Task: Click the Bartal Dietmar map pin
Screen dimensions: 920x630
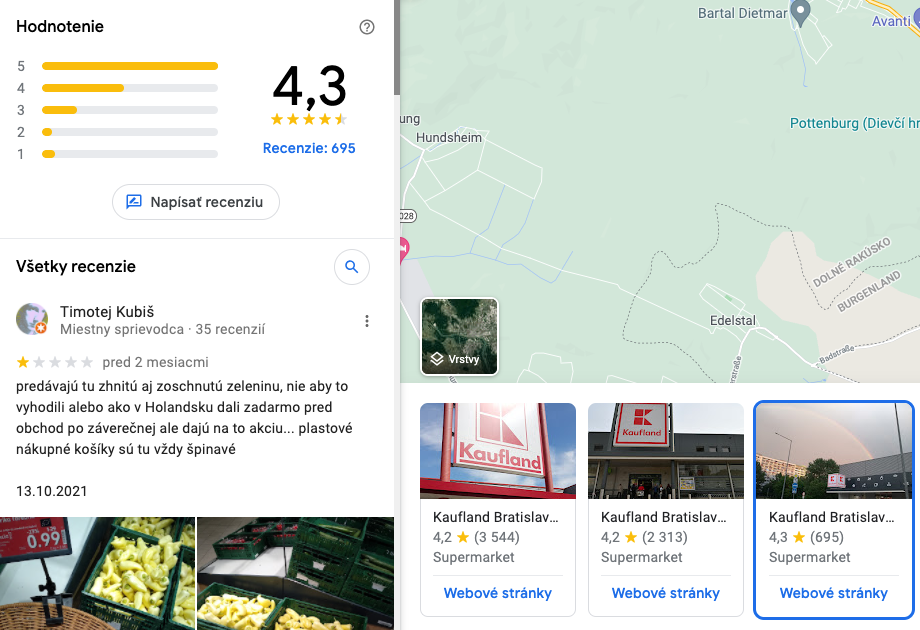Action: pos(799,12)
